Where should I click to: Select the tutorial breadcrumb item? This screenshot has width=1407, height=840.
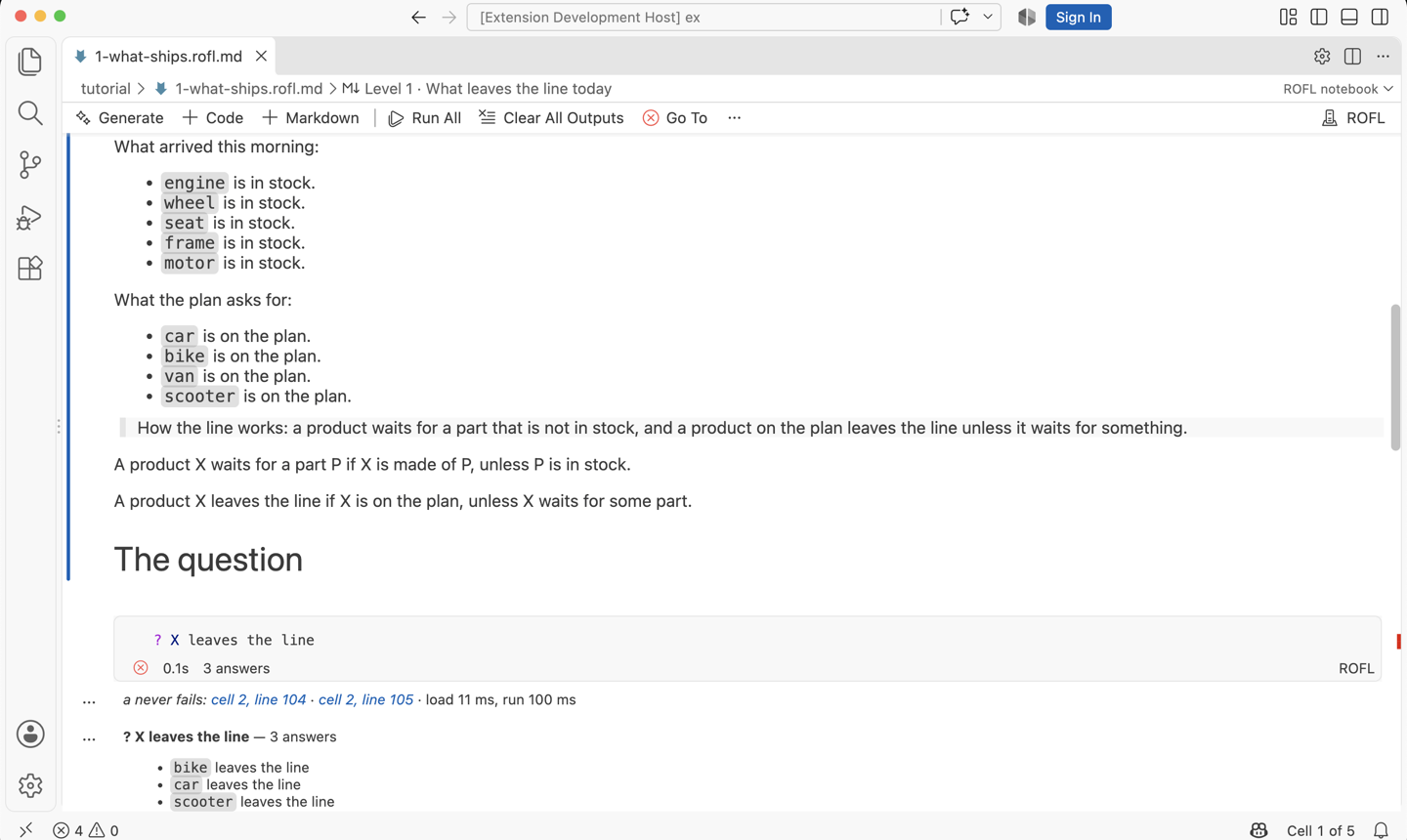click(106, 89)
